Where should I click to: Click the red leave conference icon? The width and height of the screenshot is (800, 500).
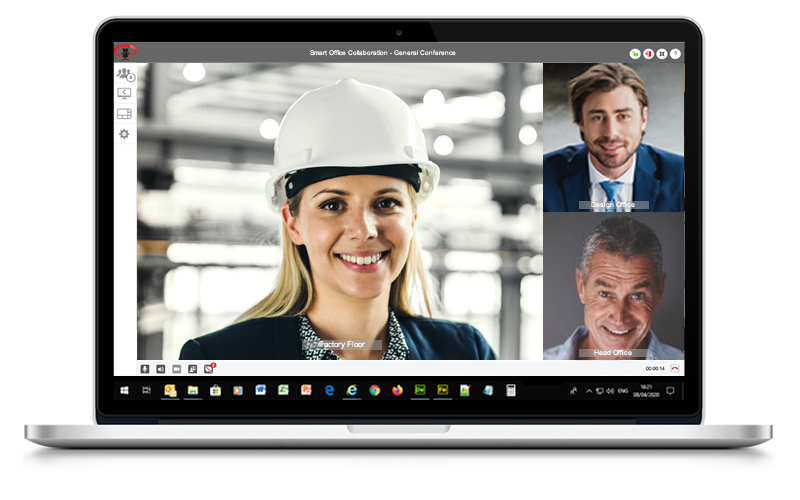pos(648,53)
